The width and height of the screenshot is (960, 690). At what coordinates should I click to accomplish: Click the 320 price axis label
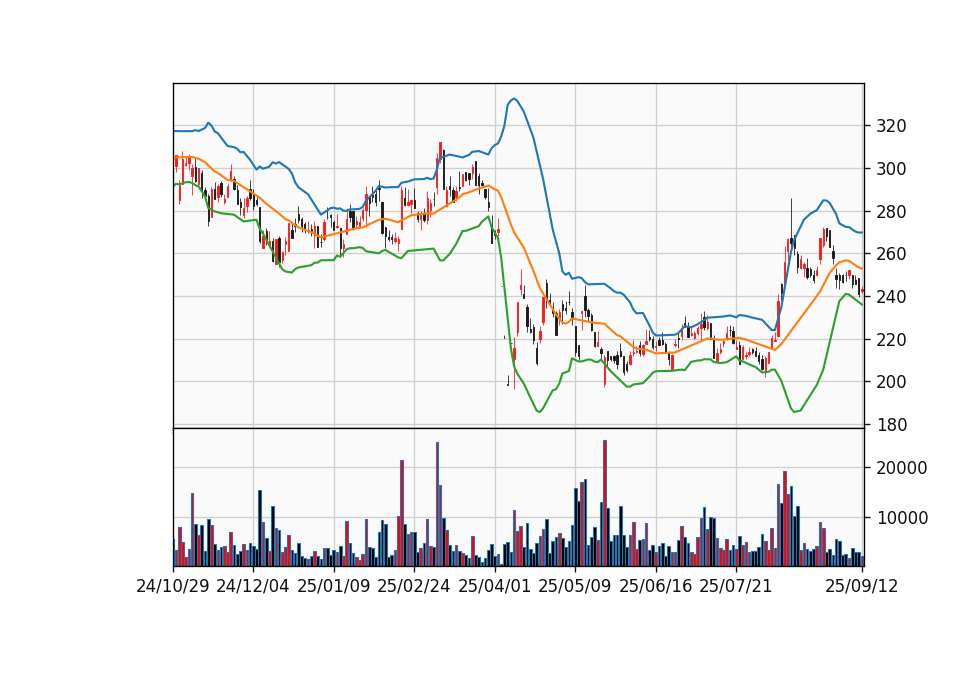(891, 126)
